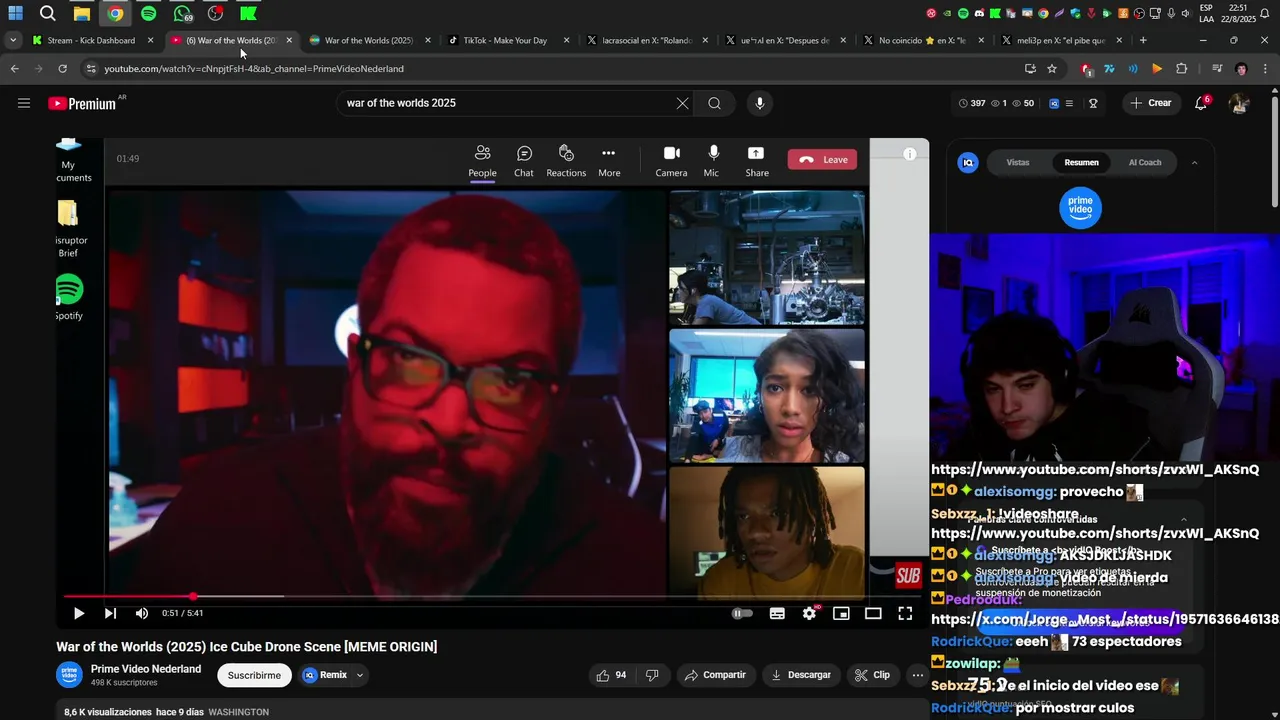Open the YouTube notifications bell with badge 6

click(x=1201, y=103)
